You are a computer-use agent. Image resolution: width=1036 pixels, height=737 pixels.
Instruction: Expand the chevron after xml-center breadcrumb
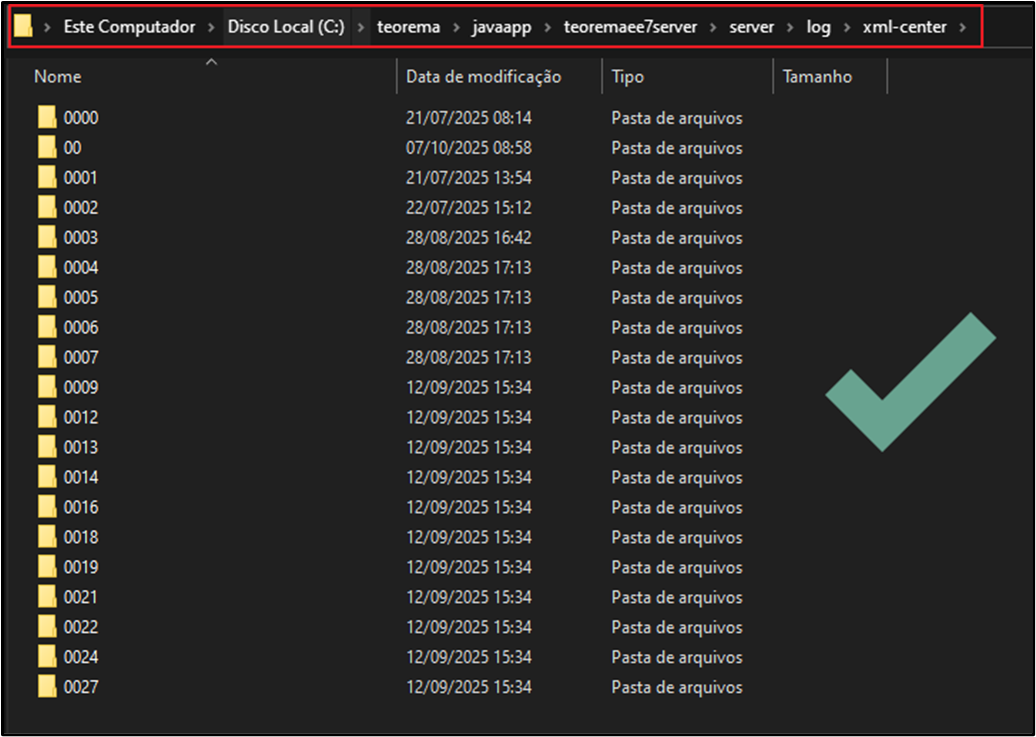point(963,27)
